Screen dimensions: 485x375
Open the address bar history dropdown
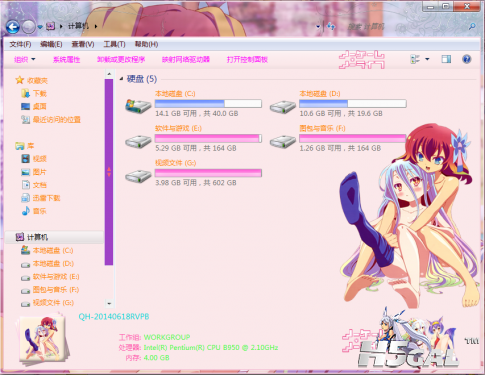coord(318,26)
